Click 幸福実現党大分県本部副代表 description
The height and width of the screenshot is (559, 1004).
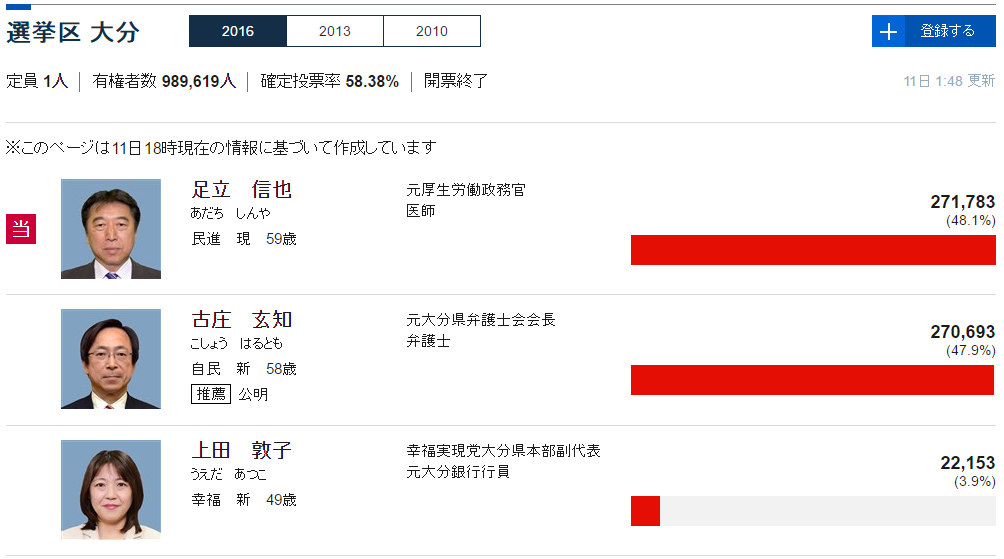503,451
